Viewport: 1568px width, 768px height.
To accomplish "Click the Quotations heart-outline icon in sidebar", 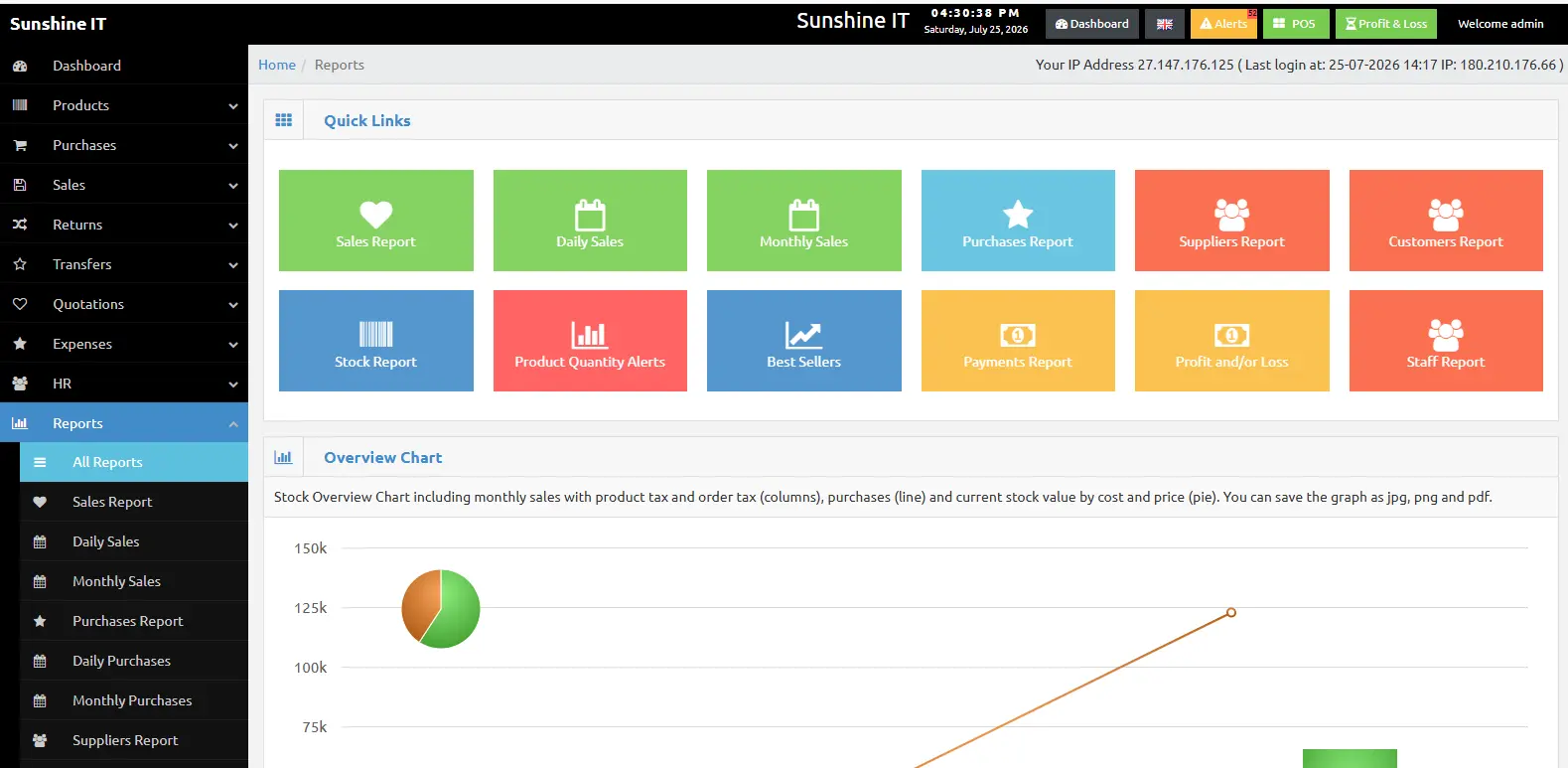I will [20, 304].
